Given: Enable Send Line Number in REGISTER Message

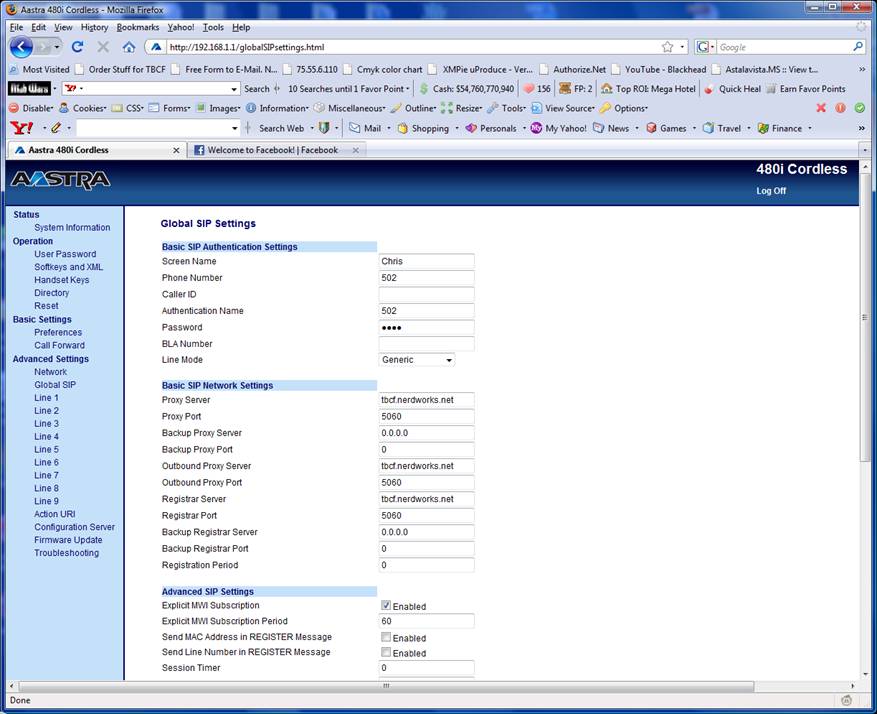Looking at the screenshot, I should [x=386, y=652].
